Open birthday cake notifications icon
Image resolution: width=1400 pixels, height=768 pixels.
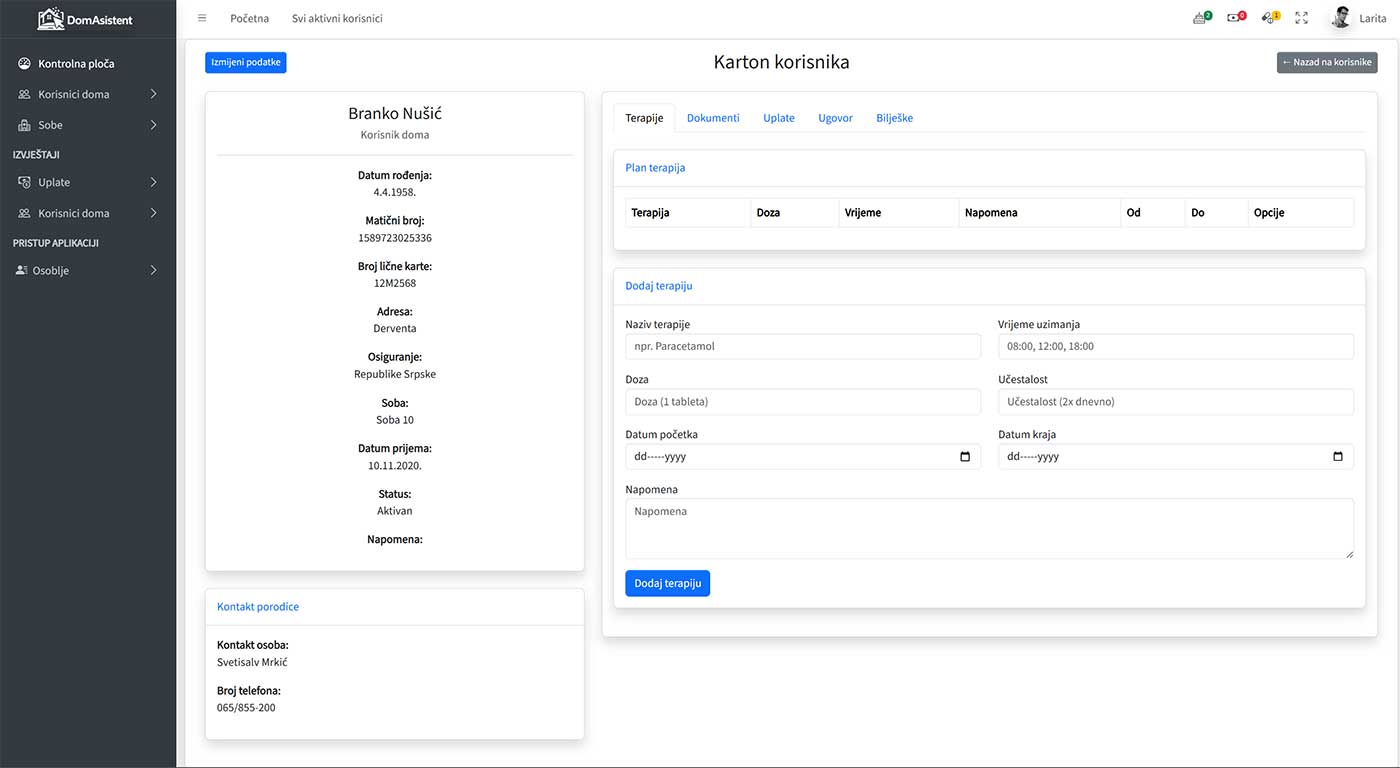[1200, 18]
